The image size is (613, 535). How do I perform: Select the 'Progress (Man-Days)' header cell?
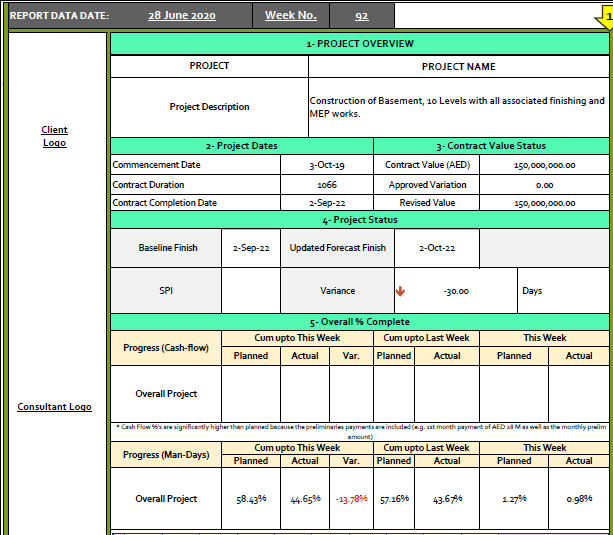click(x=166, y=455)
